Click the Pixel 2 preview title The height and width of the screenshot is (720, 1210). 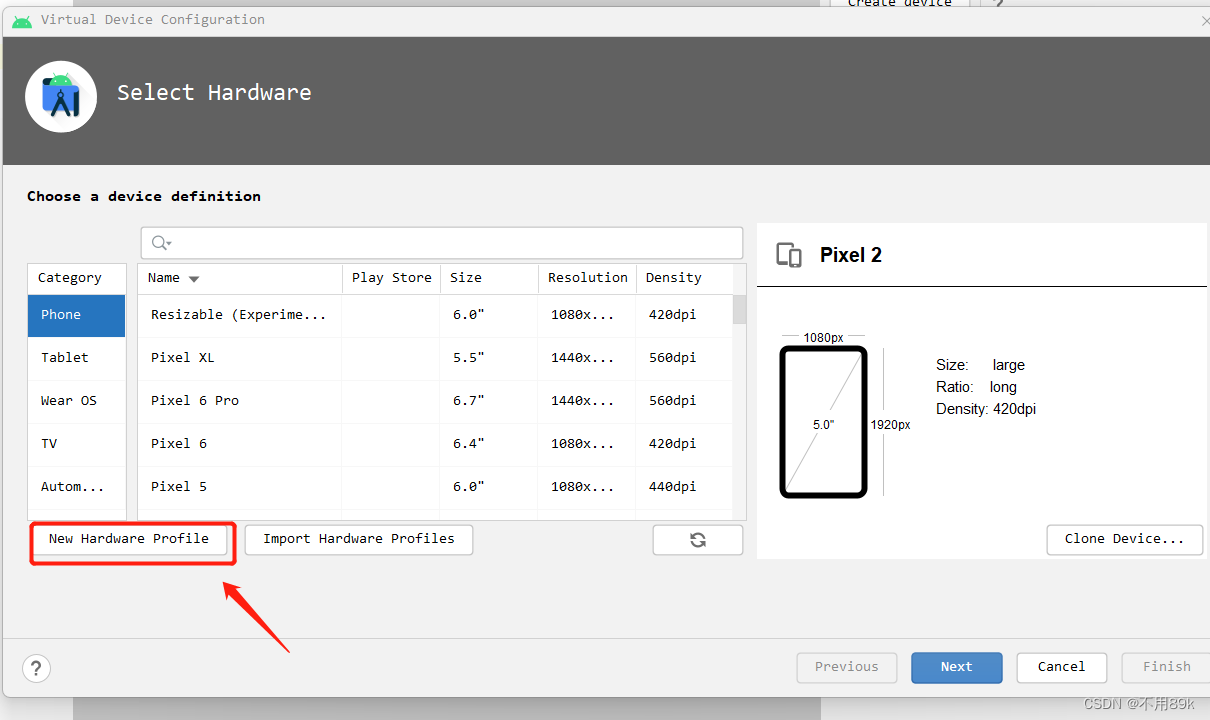[x=851, y=255]
